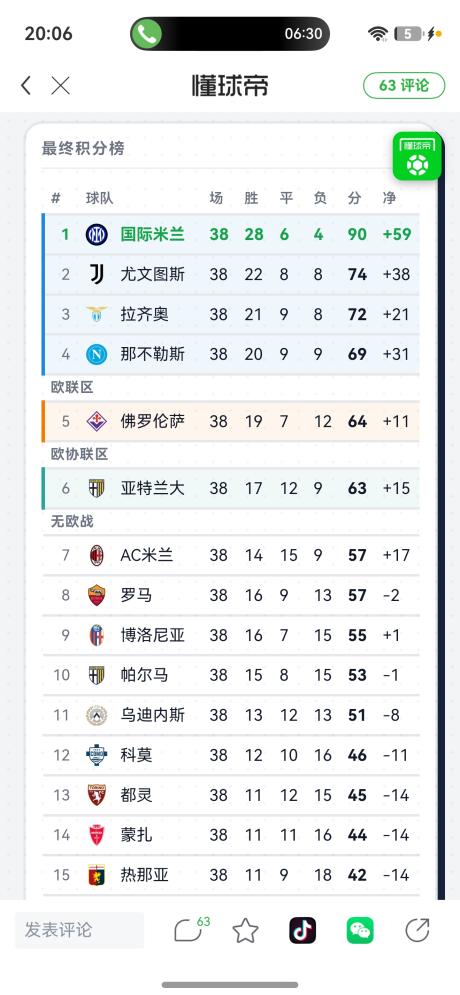The image size is (460, 995).
Task: Tap the Napoli club crest
Action: coord(96,354)
